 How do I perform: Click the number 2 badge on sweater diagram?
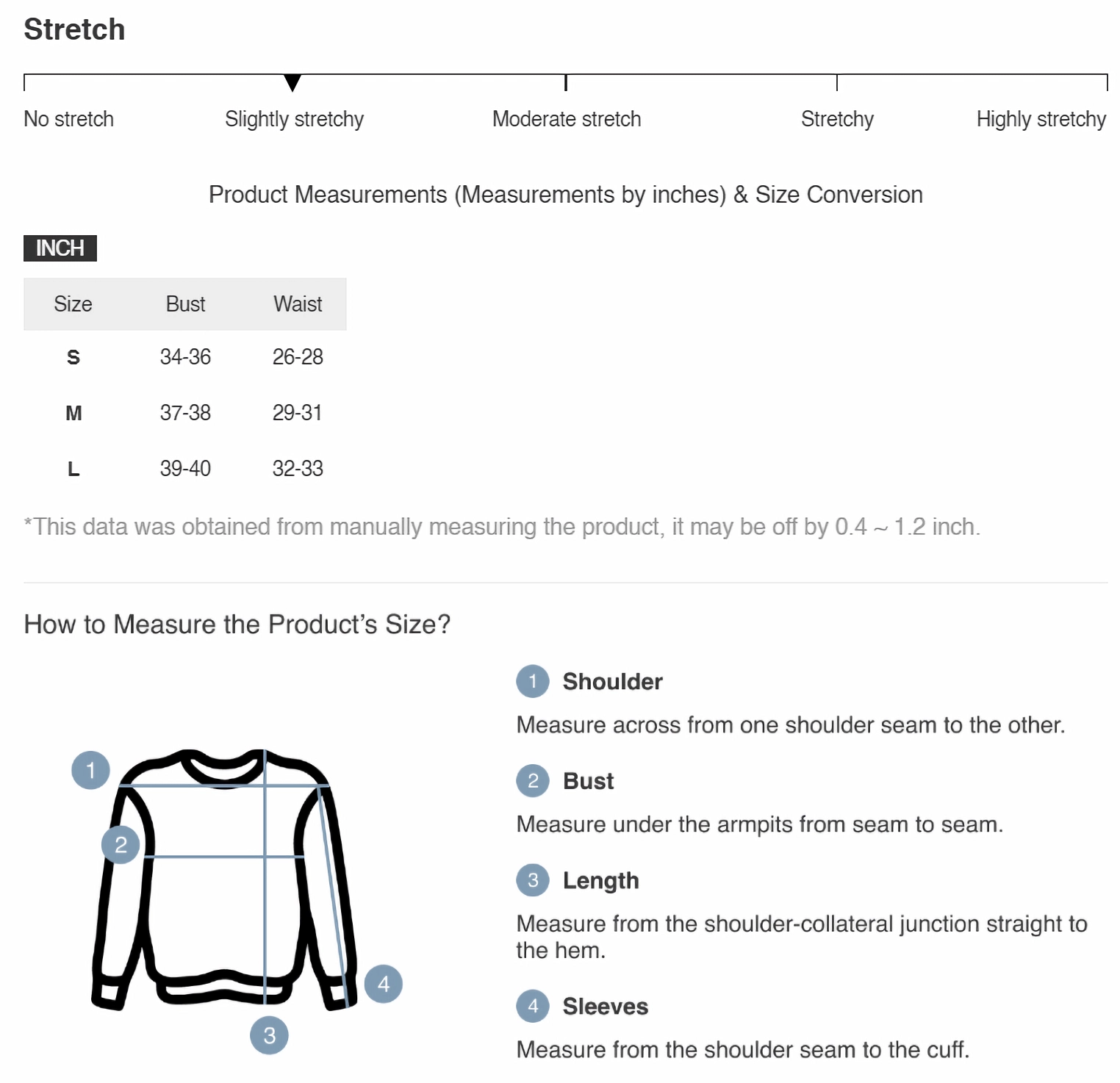tap(121, 844)
